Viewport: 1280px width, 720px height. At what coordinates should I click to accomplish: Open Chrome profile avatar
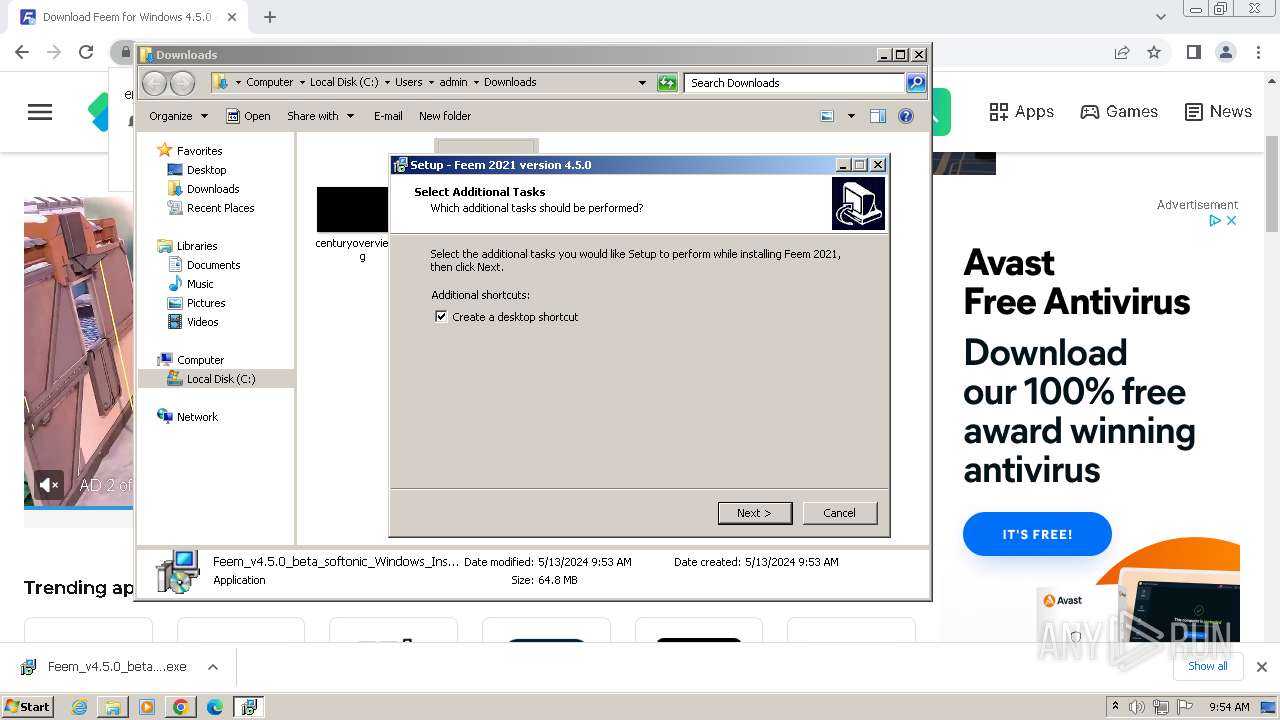point(1226,52)
